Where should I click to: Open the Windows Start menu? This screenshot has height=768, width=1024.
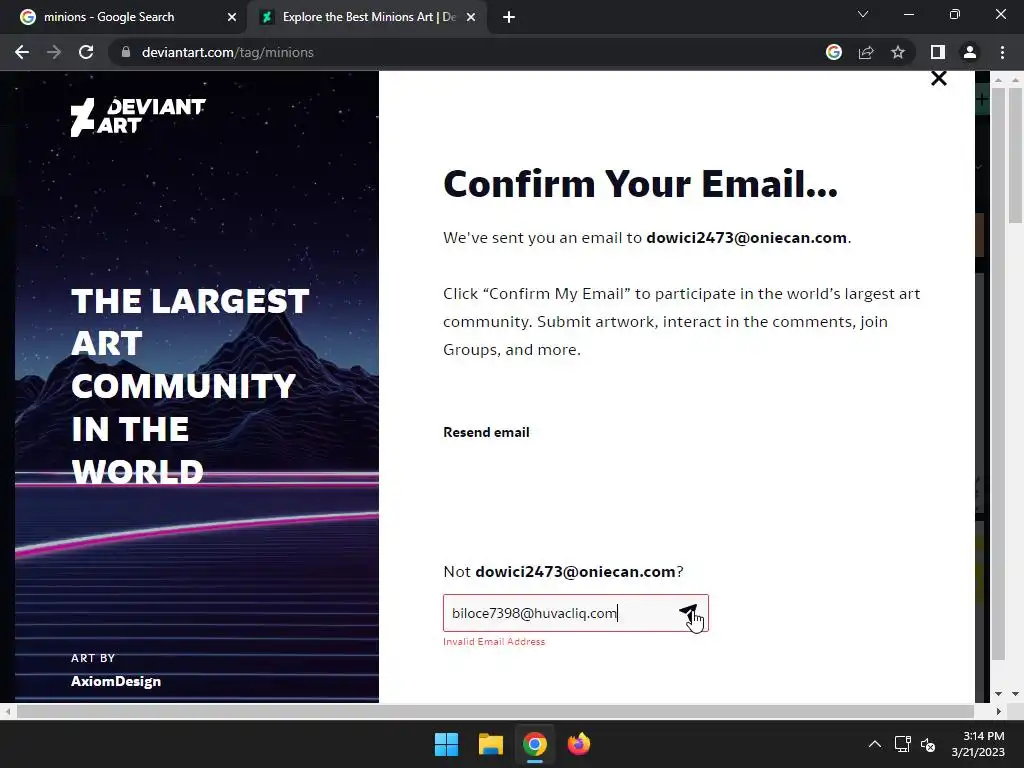coord(447,744)
